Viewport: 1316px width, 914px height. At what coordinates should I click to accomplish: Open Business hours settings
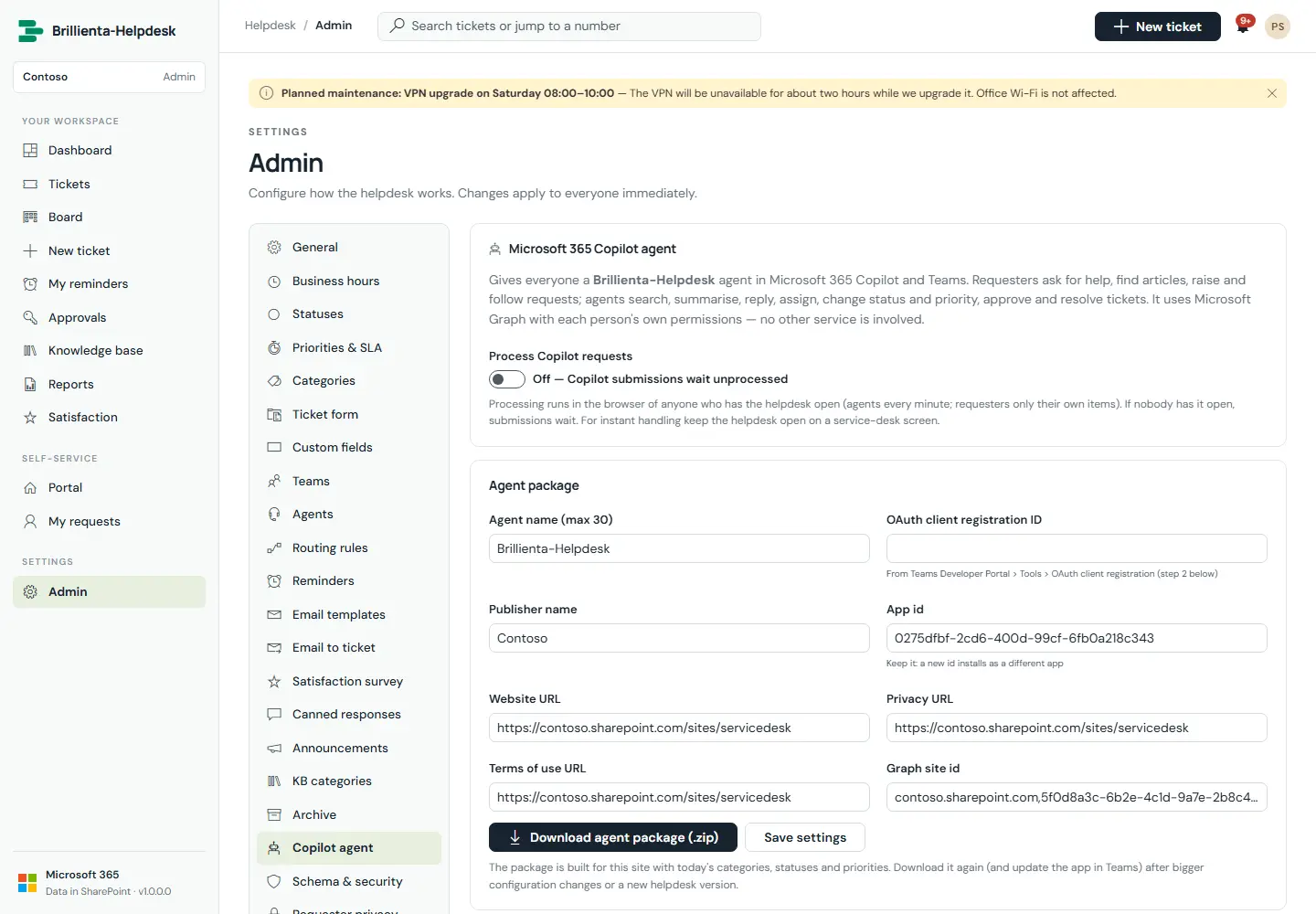[349, 282]
